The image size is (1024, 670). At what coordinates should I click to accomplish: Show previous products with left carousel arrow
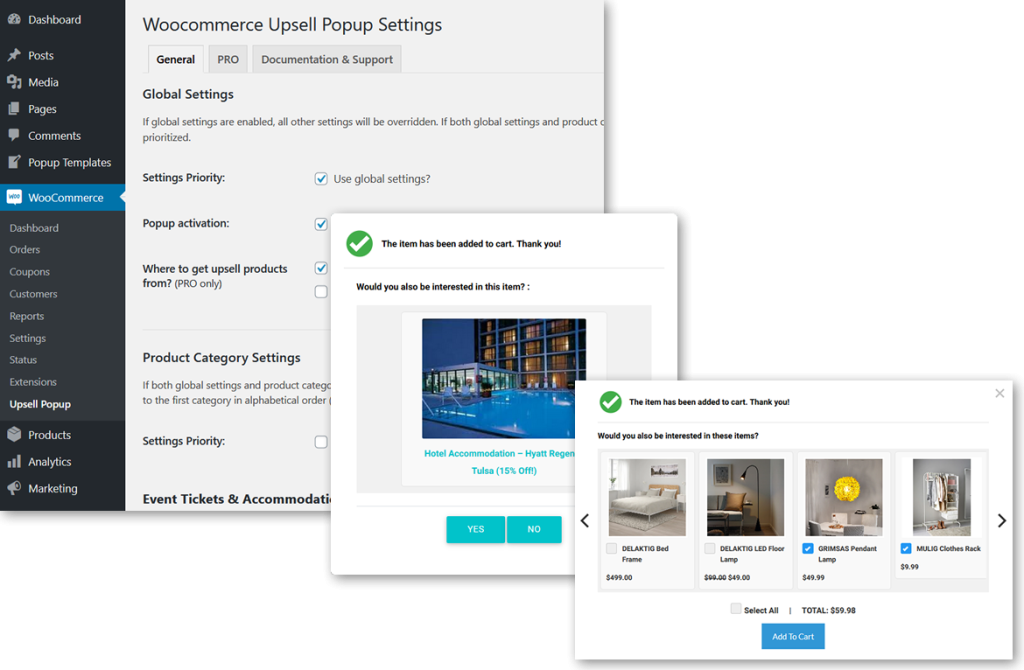pyautogui.click(x=585, y=520)
